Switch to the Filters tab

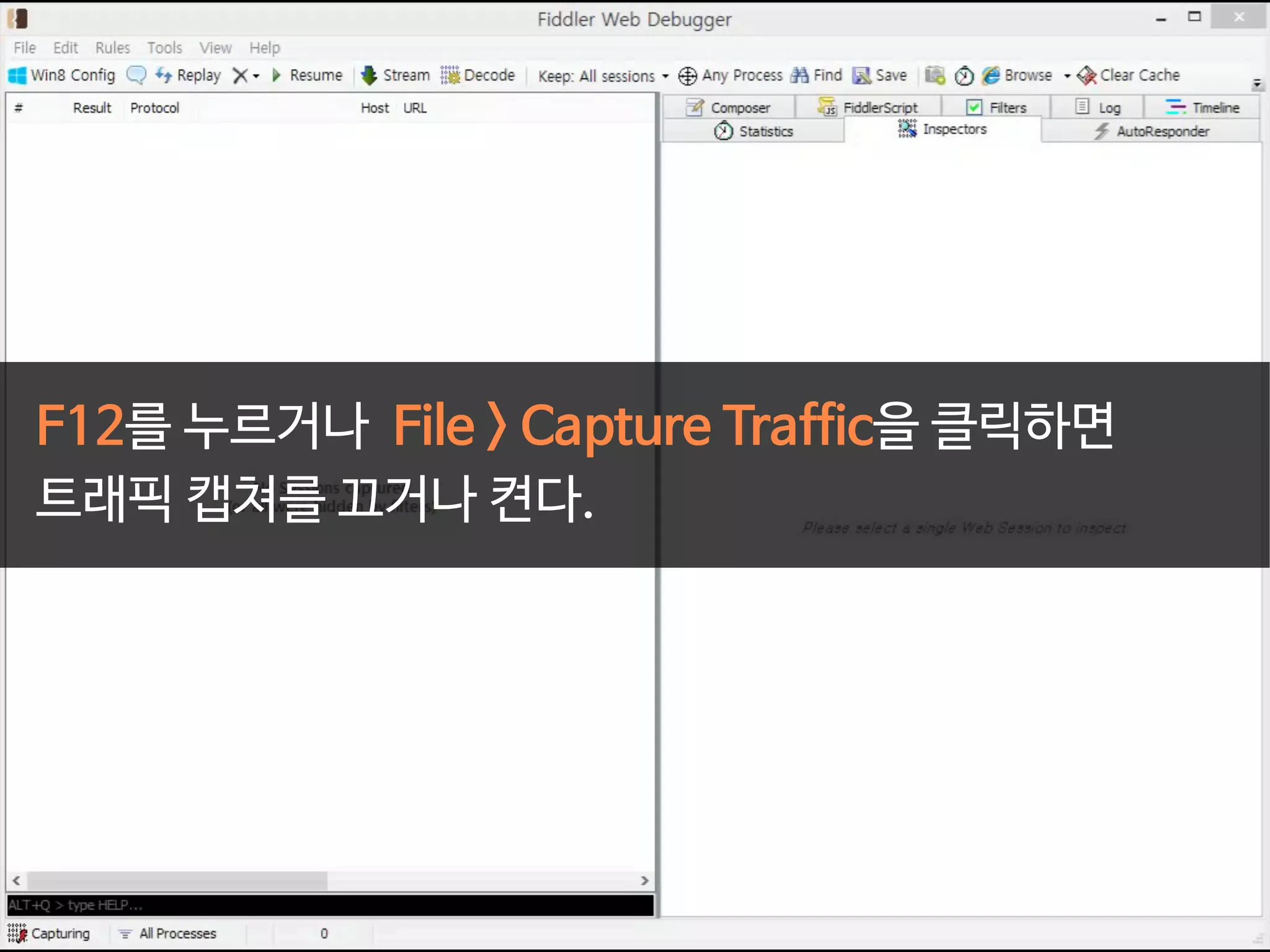[996, 107]
